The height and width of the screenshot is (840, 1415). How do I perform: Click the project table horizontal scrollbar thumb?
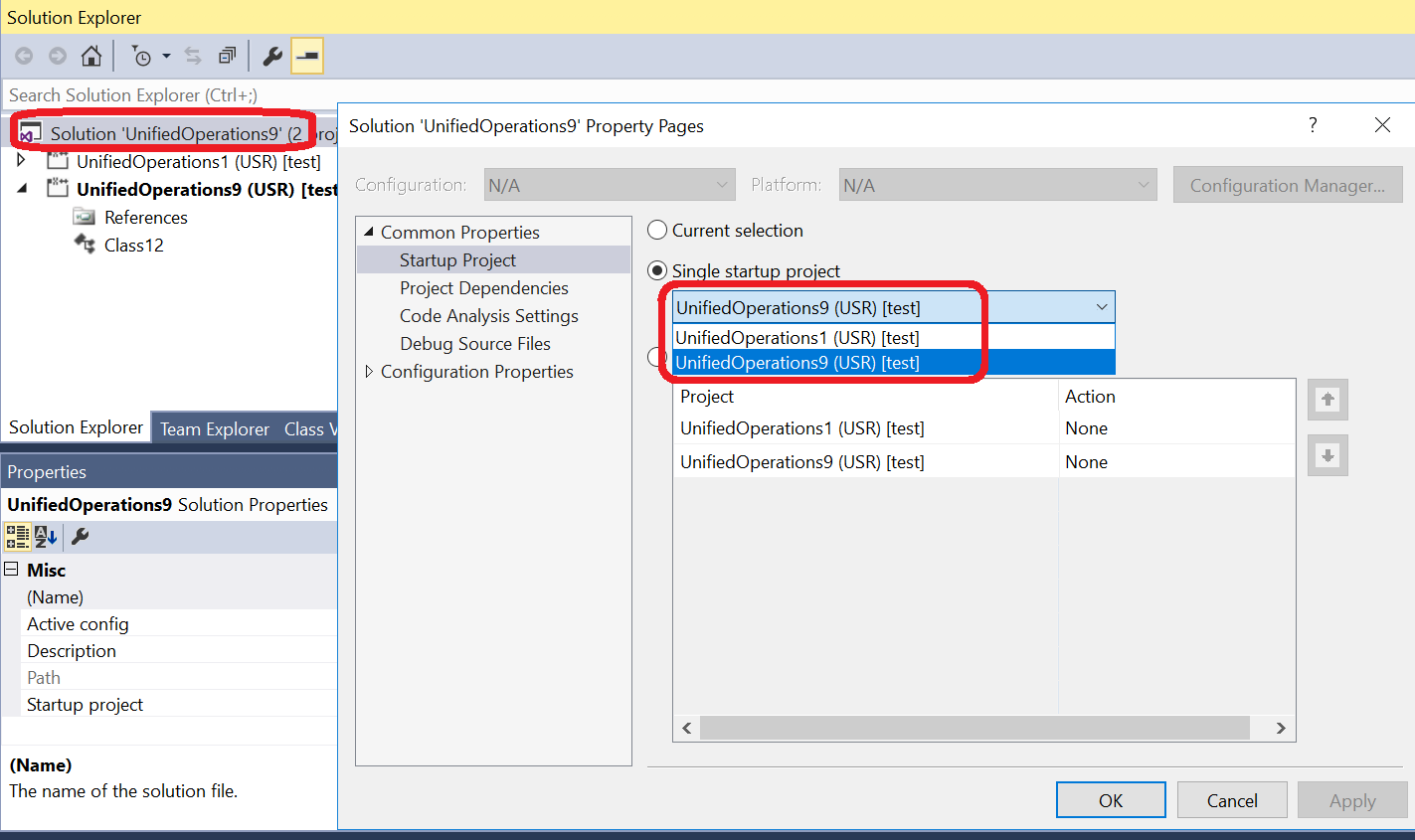[x=974, y=728]
